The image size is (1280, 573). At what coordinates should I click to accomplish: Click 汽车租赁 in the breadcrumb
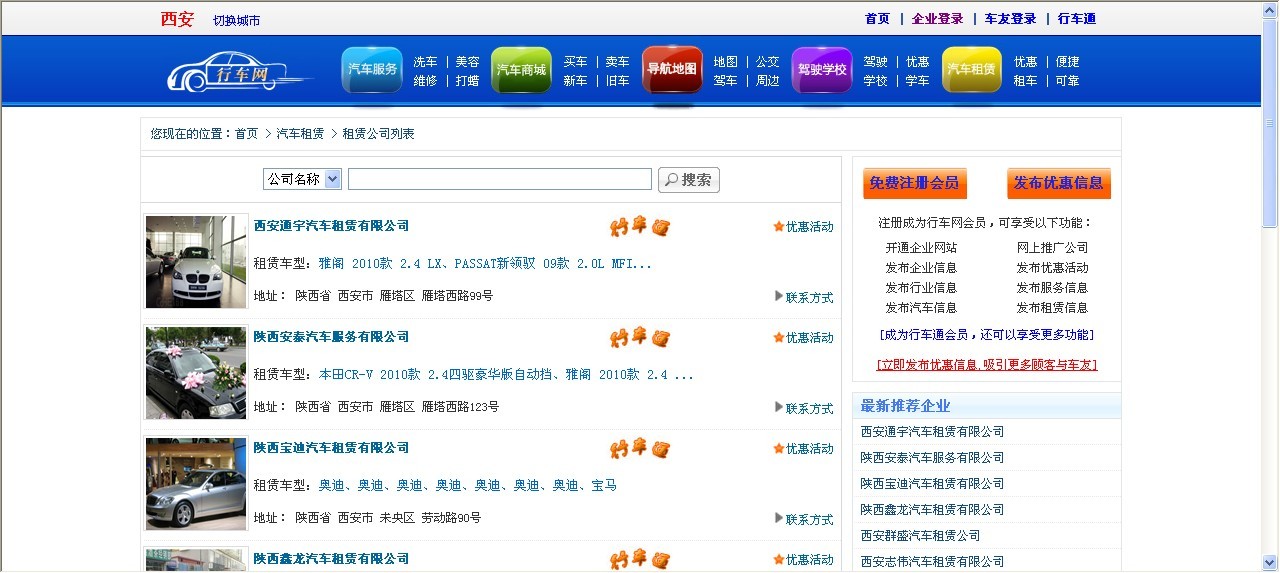point(301,134)
